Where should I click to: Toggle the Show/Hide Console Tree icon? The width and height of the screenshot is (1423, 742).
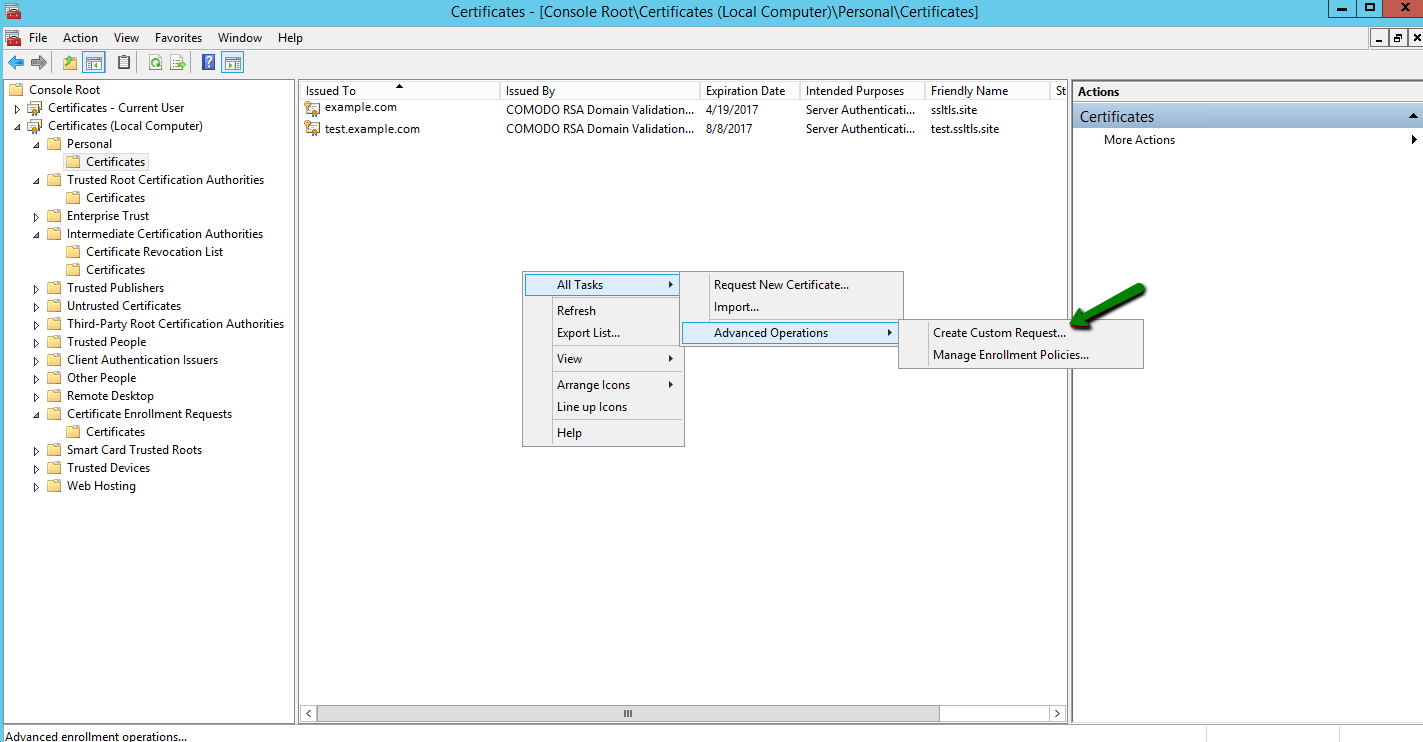coord(93,62)
